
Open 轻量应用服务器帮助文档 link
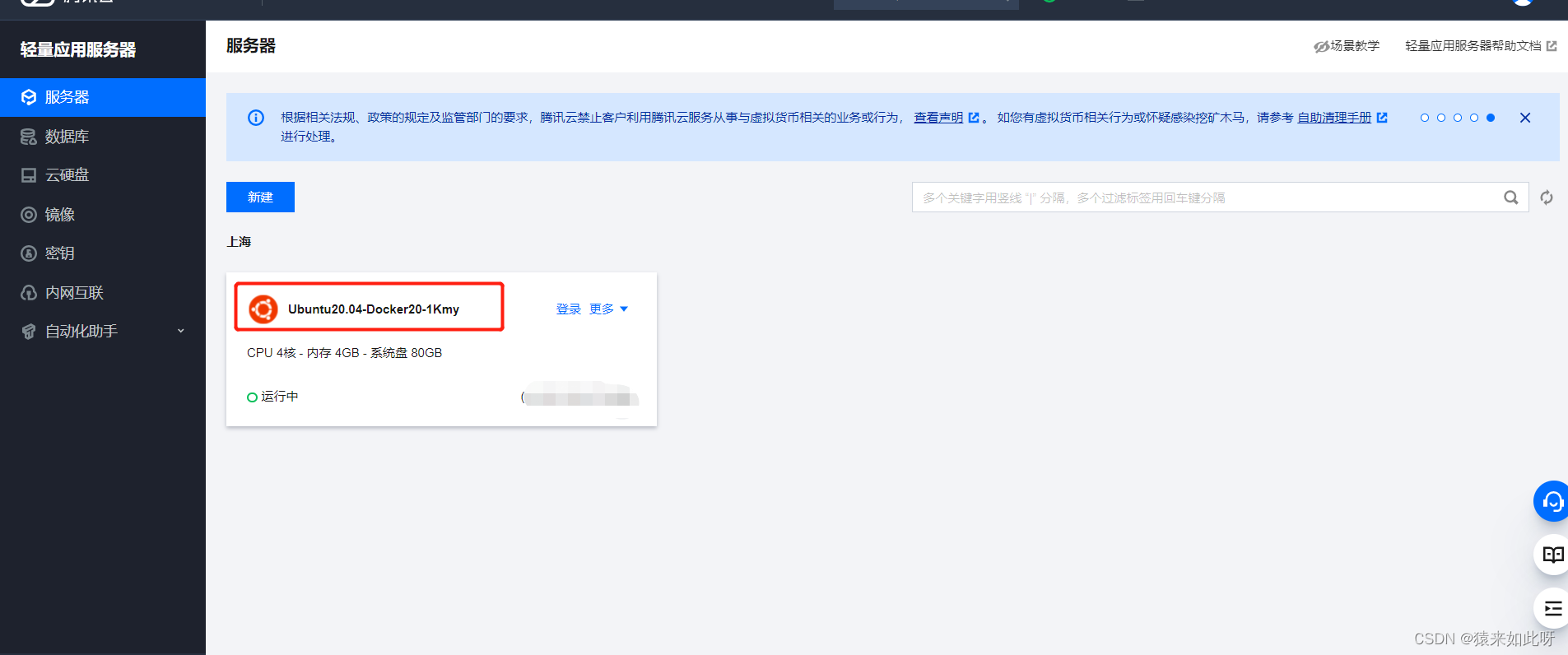pyautogui.click(x=1481, y=46)
